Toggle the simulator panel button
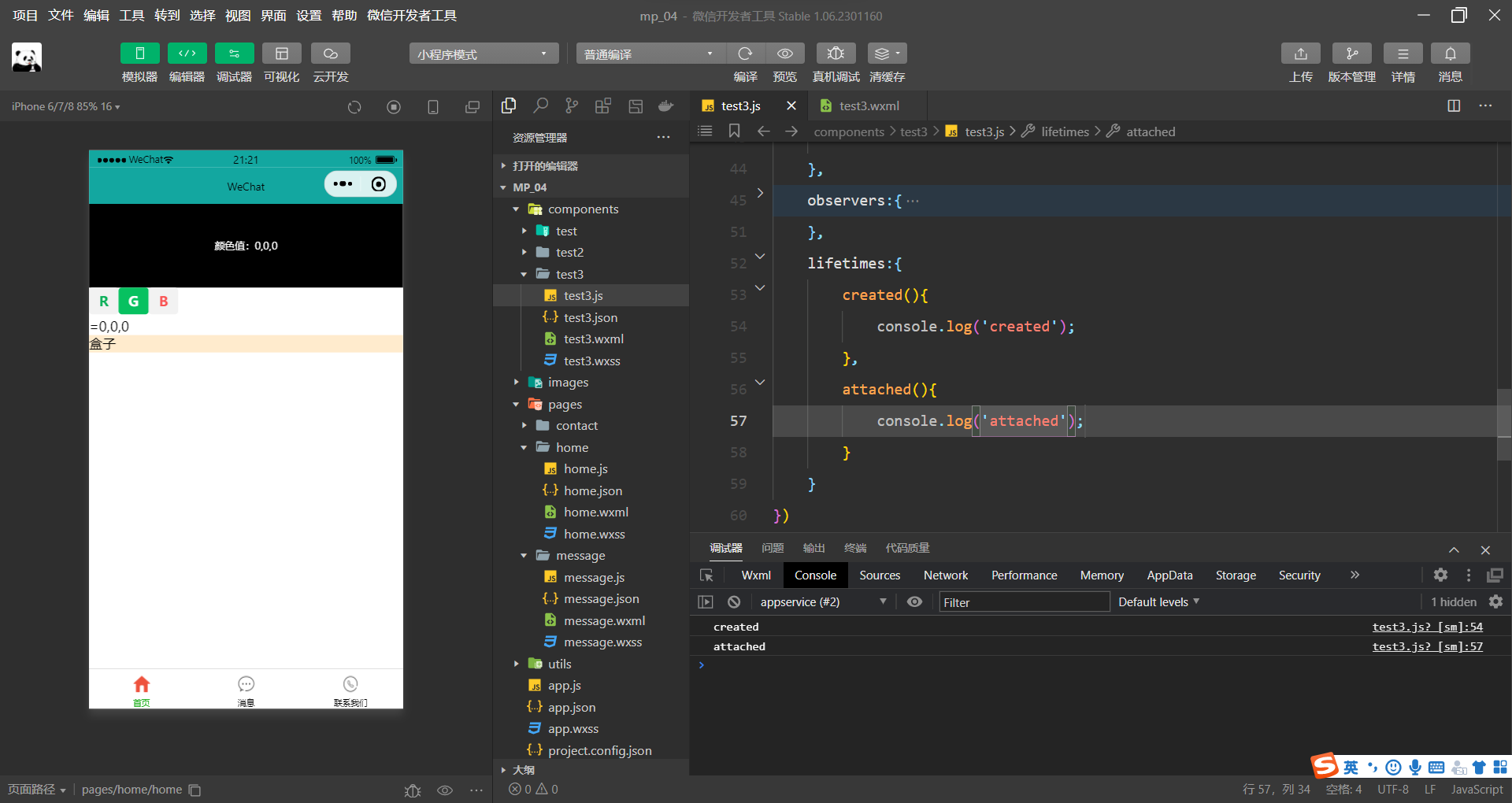Screen dimensions: 1512x803 tap(140, 54)
